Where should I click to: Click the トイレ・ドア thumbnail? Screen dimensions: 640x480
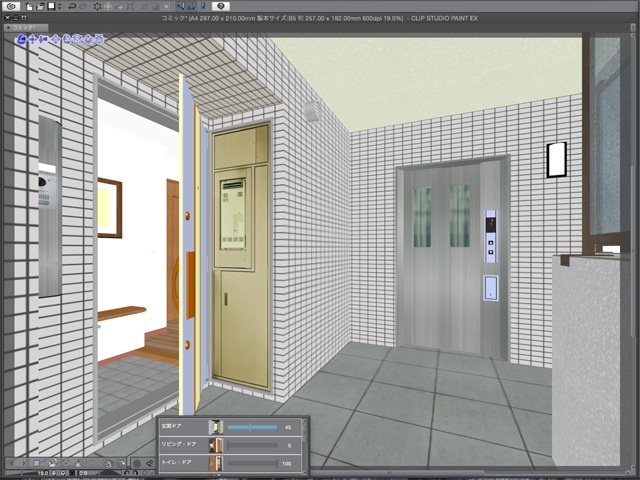(216, 463)
